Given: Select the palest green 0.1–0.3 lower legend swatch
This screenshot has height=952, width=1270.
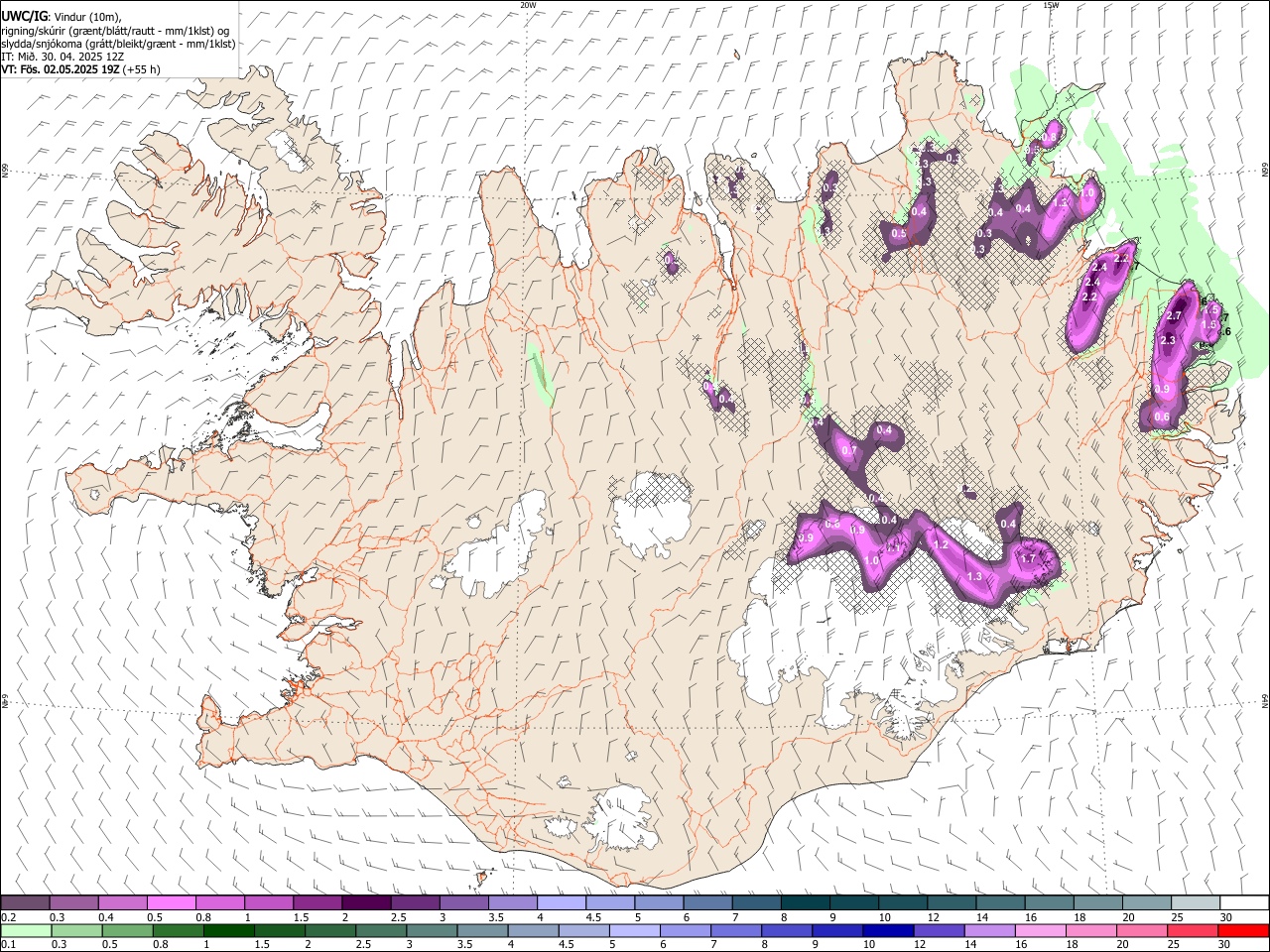Looking at the screenshot, I should point(27,930).
